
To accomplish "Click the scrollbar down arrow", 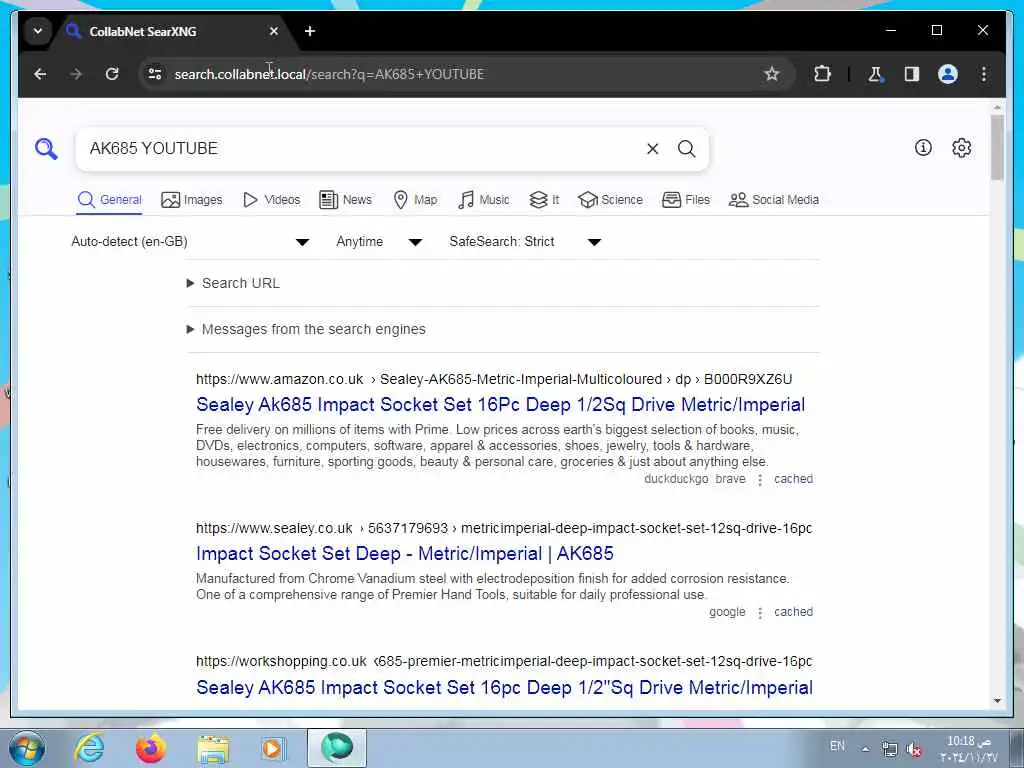I will (x=997, y=701).
